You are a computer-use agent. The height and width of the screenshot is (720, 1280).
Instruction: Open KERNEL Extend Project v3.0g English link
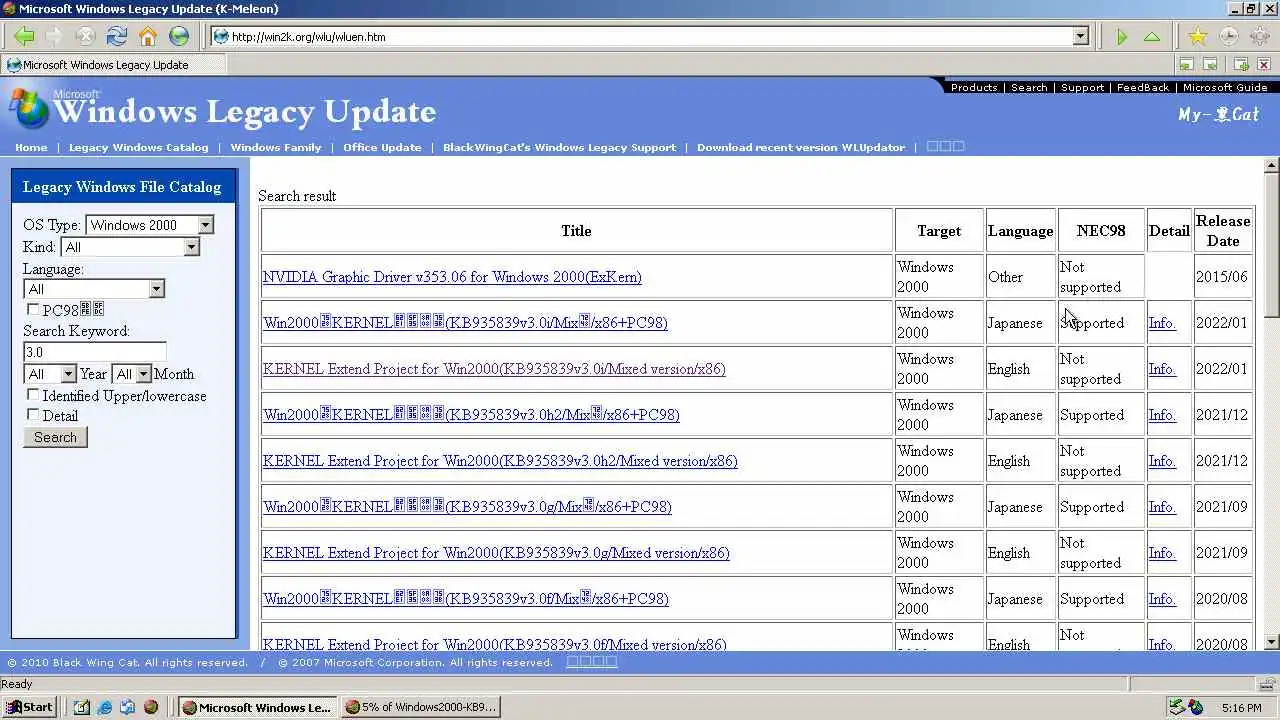tap(496, 553)
